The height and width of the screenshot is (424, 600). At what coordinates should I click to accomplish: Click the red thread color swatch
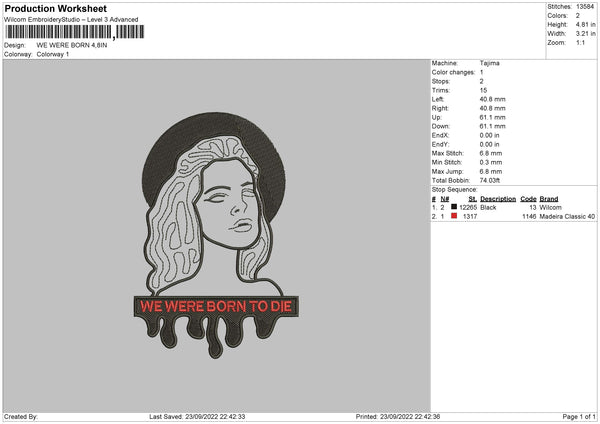click(x=454, y=216)
